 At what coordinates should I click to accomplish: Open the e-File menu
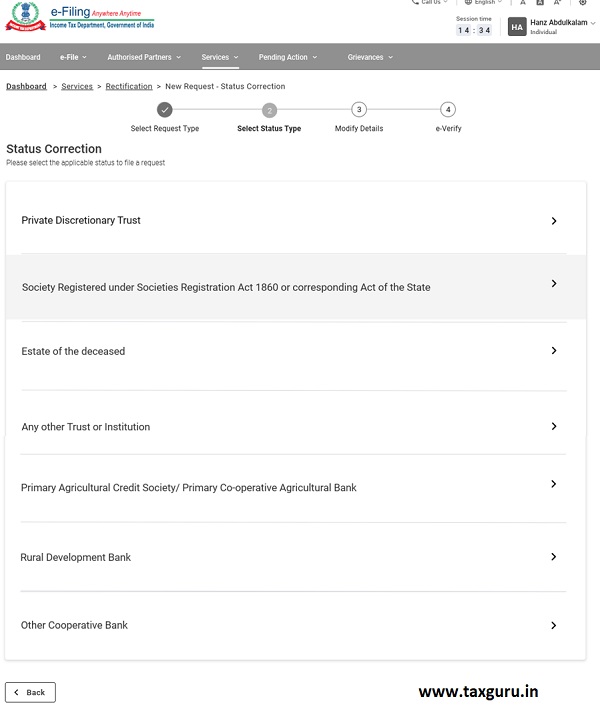[x=73, y=57]
